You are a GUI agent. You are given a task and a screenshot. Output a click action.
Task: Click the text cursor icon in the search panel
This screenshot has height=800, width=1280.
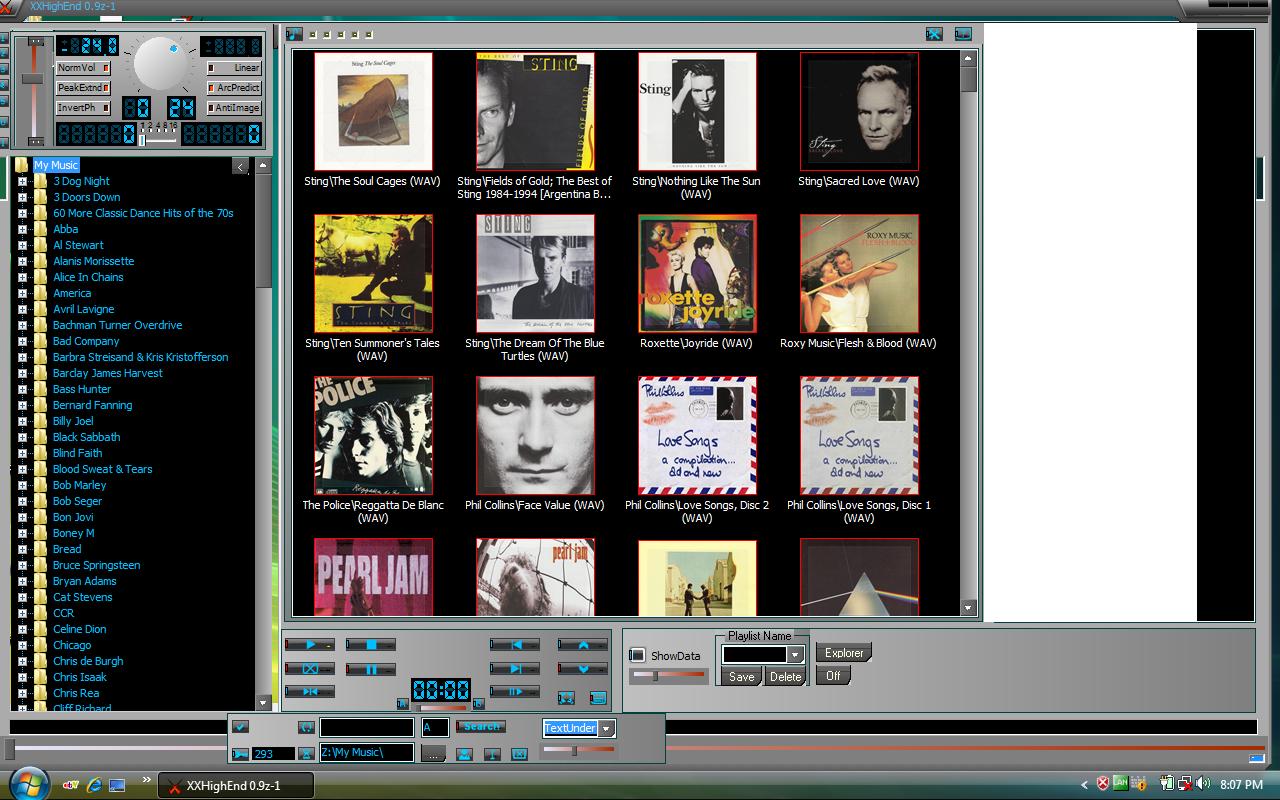(492, 754)
